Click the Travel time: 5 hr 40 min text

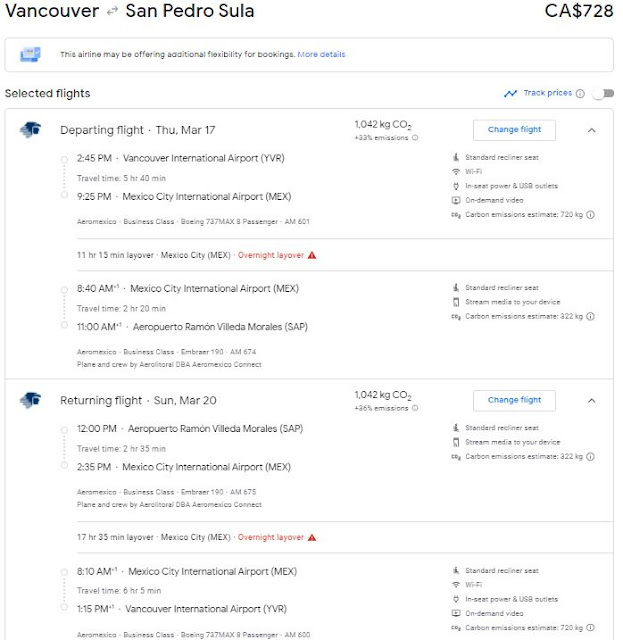point(121,178)
